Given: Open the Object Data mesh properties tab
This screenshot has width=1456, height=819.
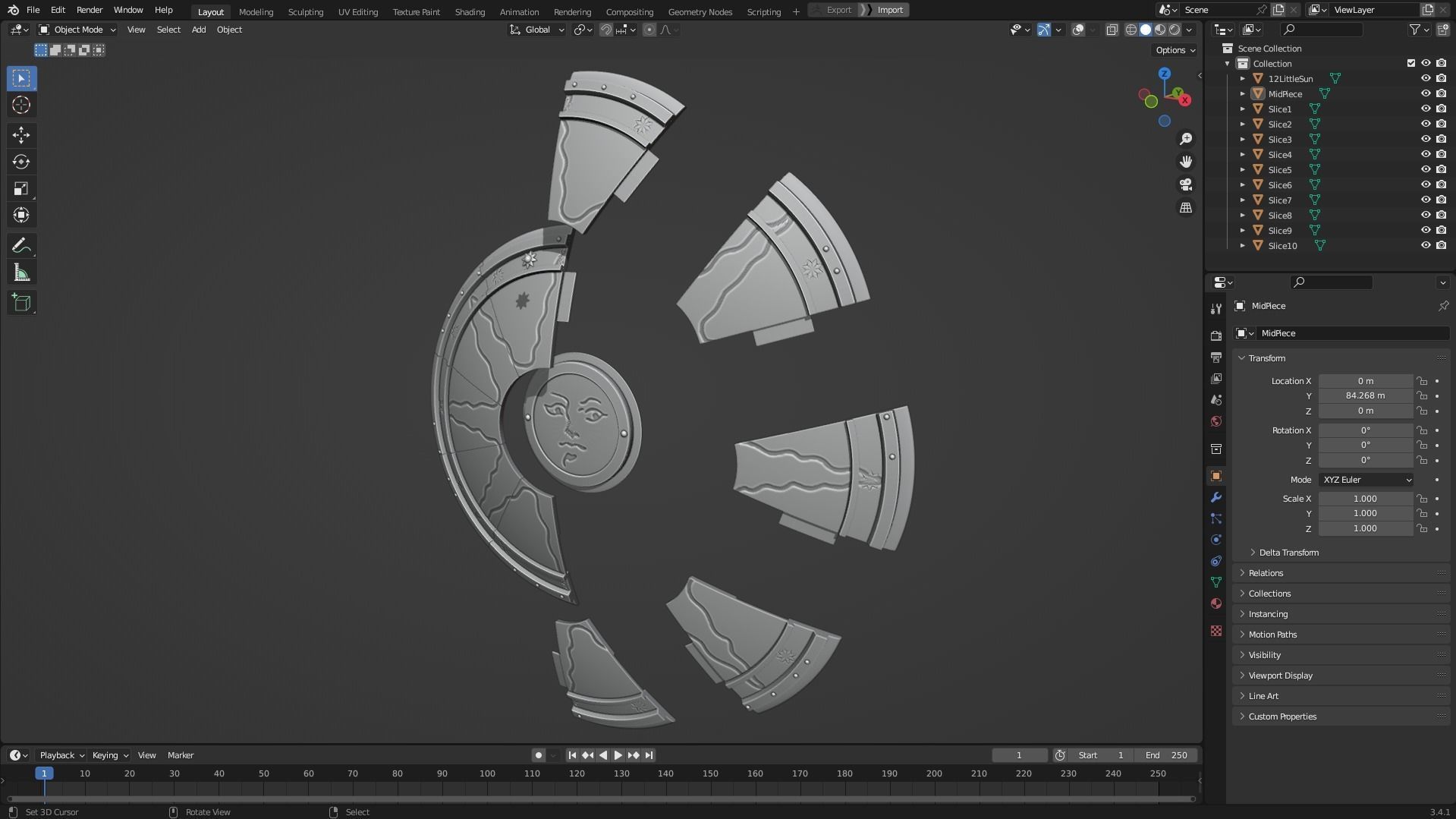Looking at the screenshot, I should [x=1216, y=582].
